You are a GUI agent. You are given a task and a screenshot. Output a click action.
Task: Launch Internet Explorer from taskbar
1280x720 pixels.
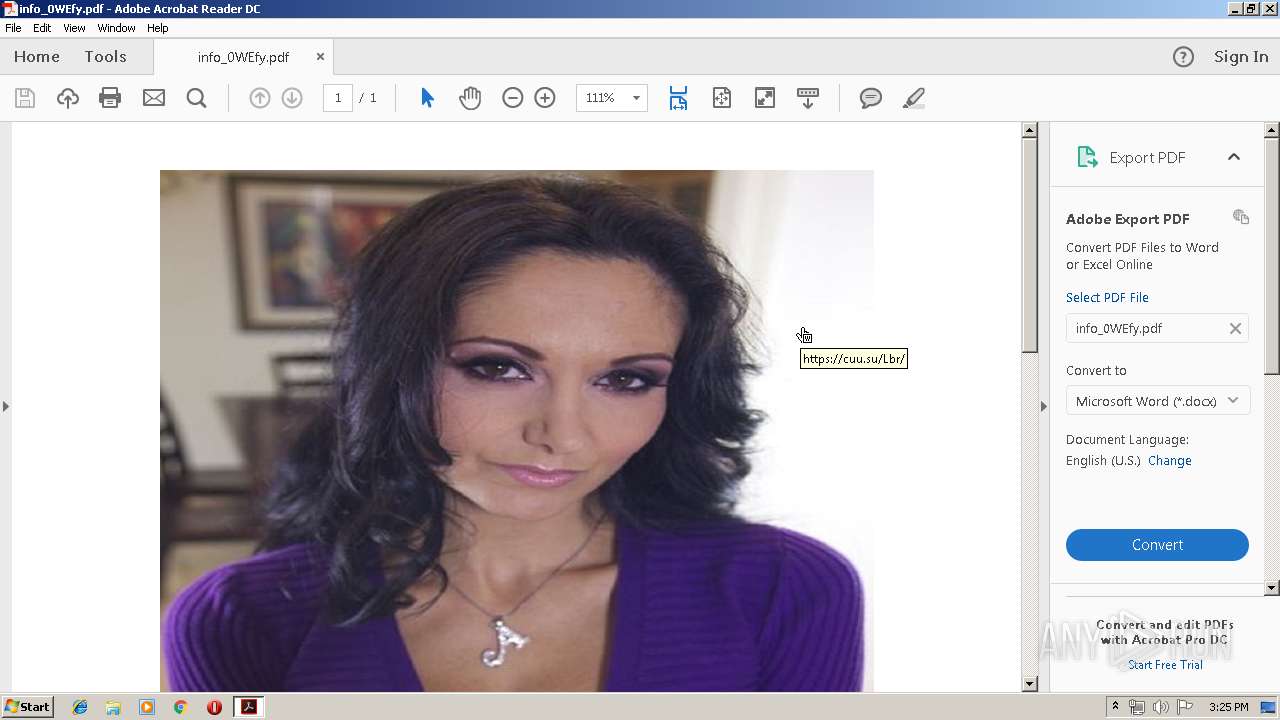tap(80, 707)
